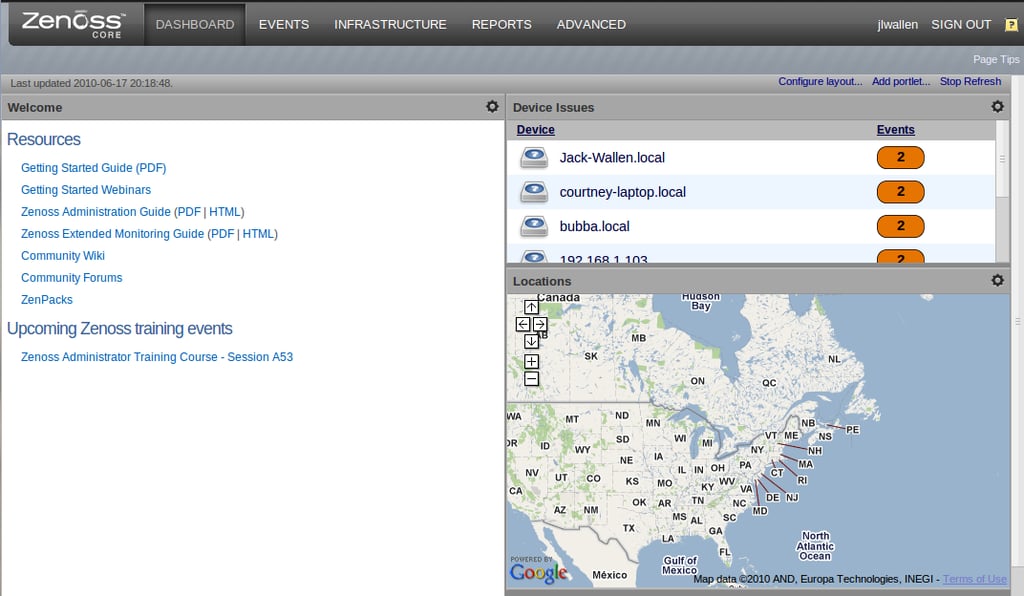The width and height of the screenshot is (1024, 596).
Task: Open the bubba.local device
Action: point(594,227)
